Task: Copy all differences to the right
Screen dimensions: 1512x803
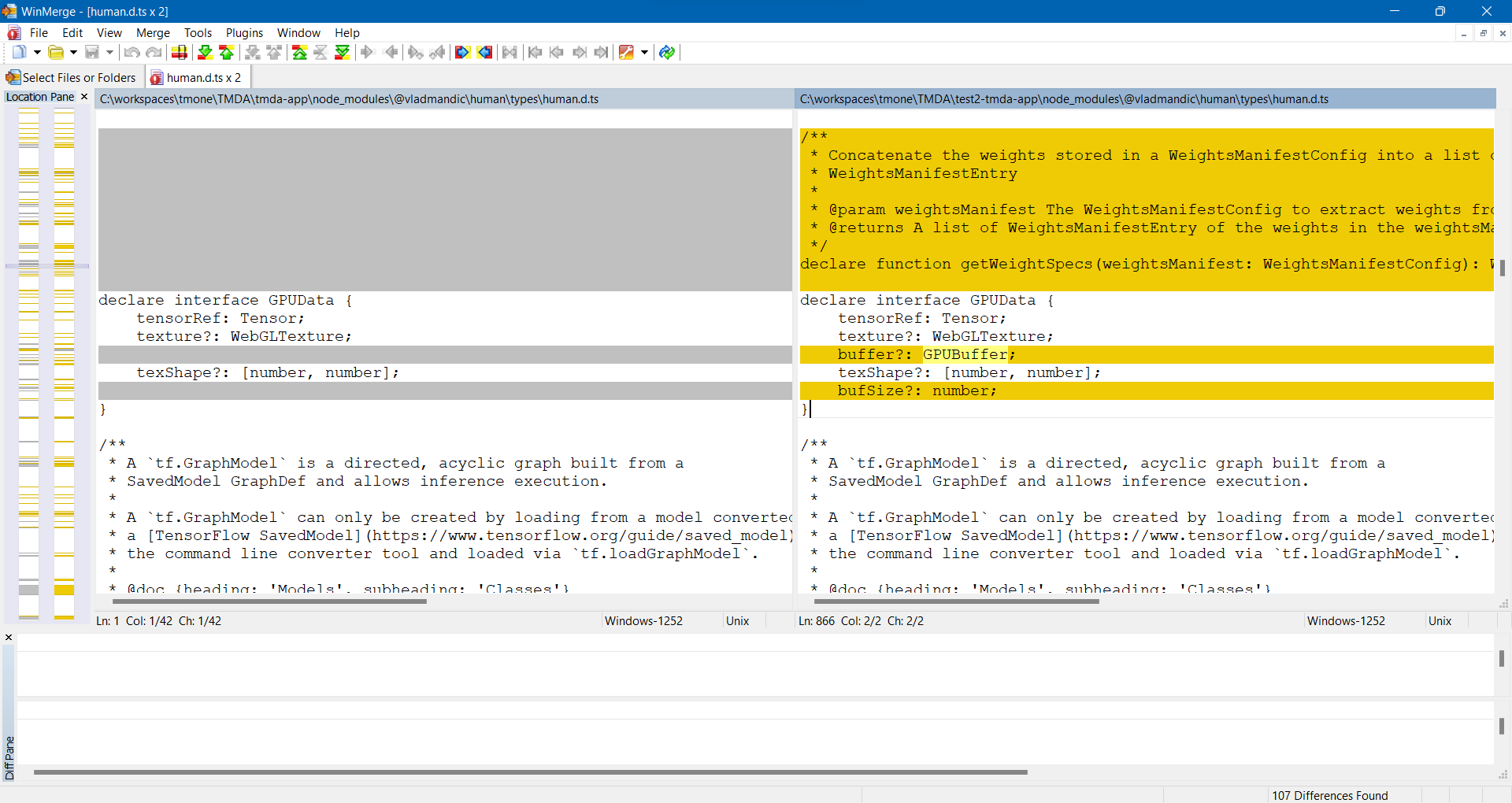Action: click(x=462, y=52)
